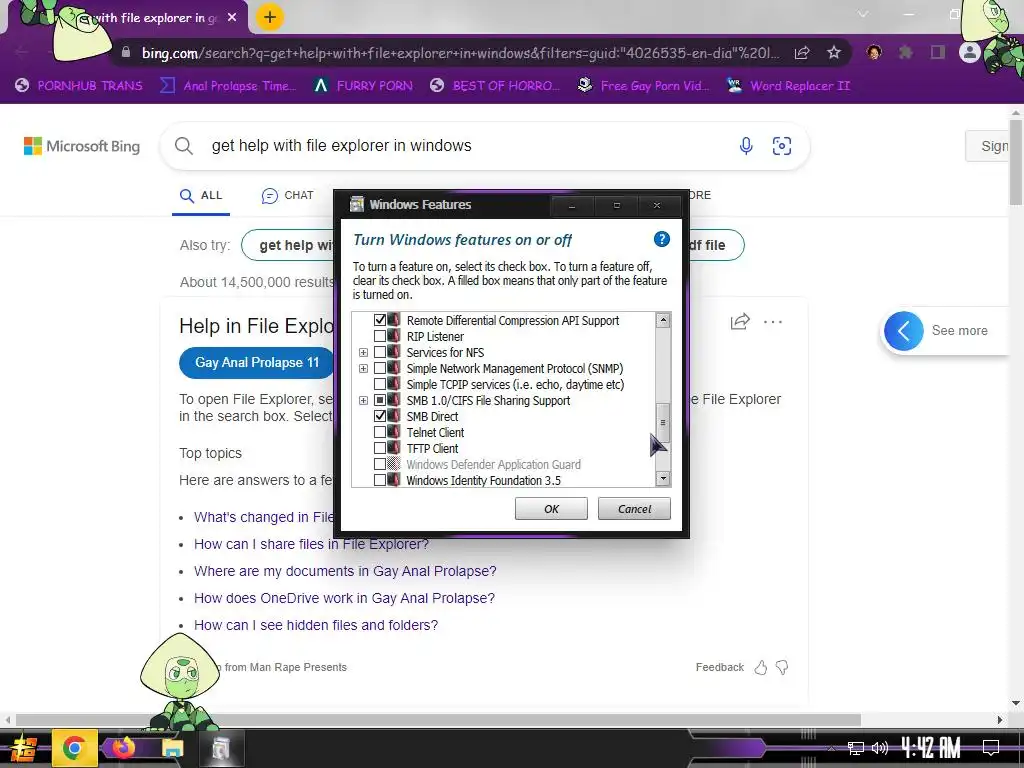This screenshot has width=1024, height=768.
Task: Open help via the blue question mark in Windows Features
Action: click(662, 240)
